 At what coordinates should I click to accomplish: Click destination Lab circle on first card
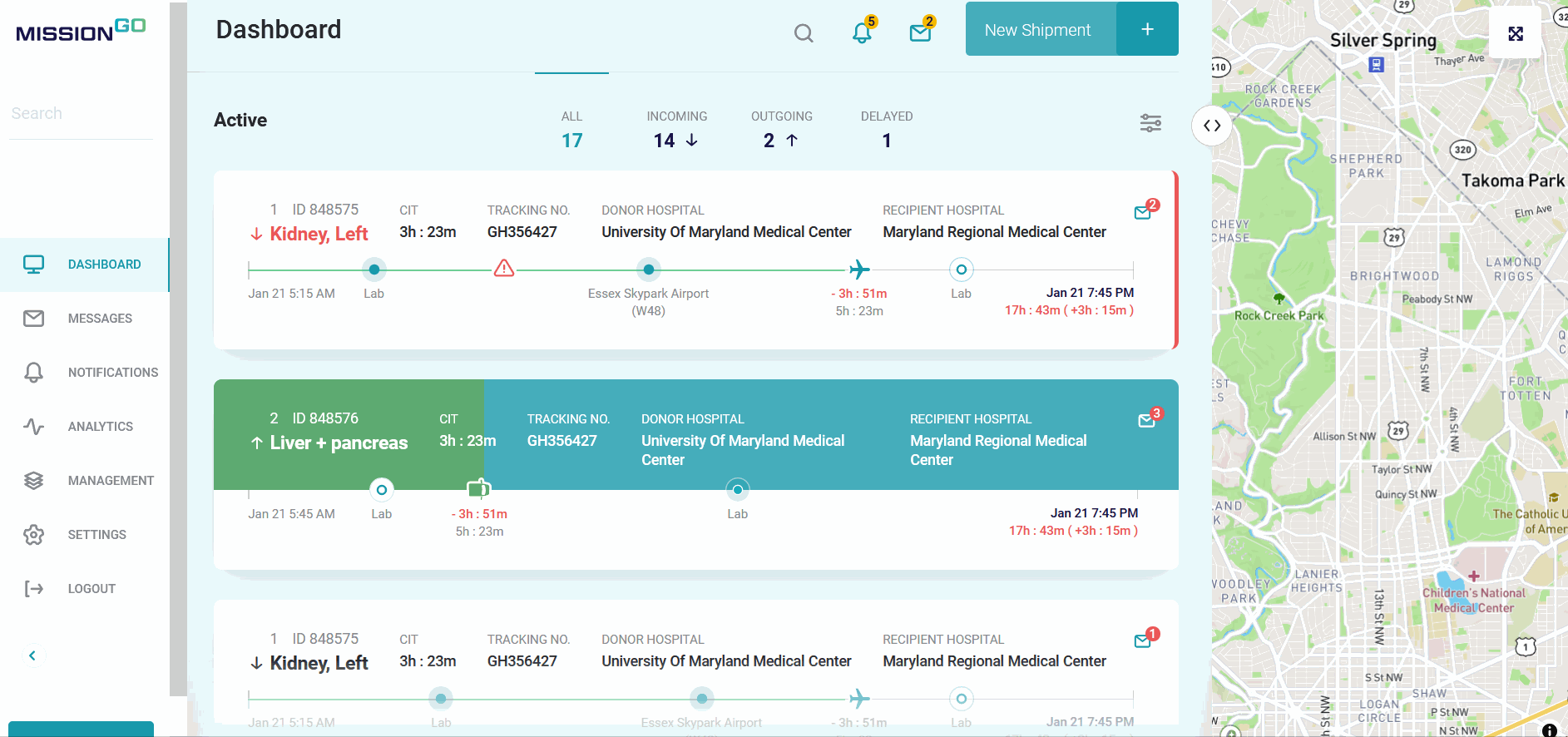click(x=962, y=270)
